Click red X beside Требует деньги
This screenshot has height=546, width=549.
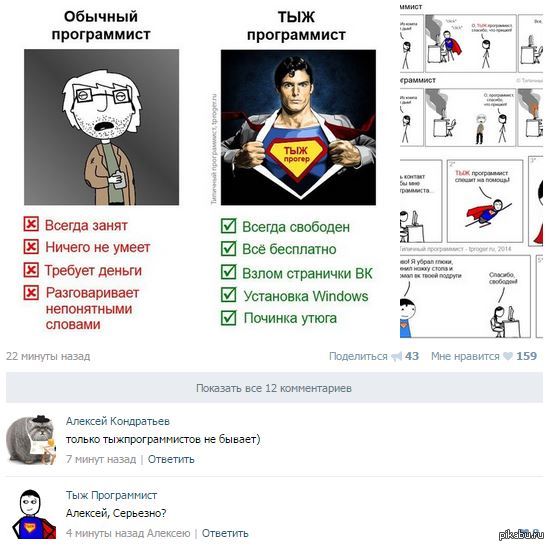tap(31, 270)
